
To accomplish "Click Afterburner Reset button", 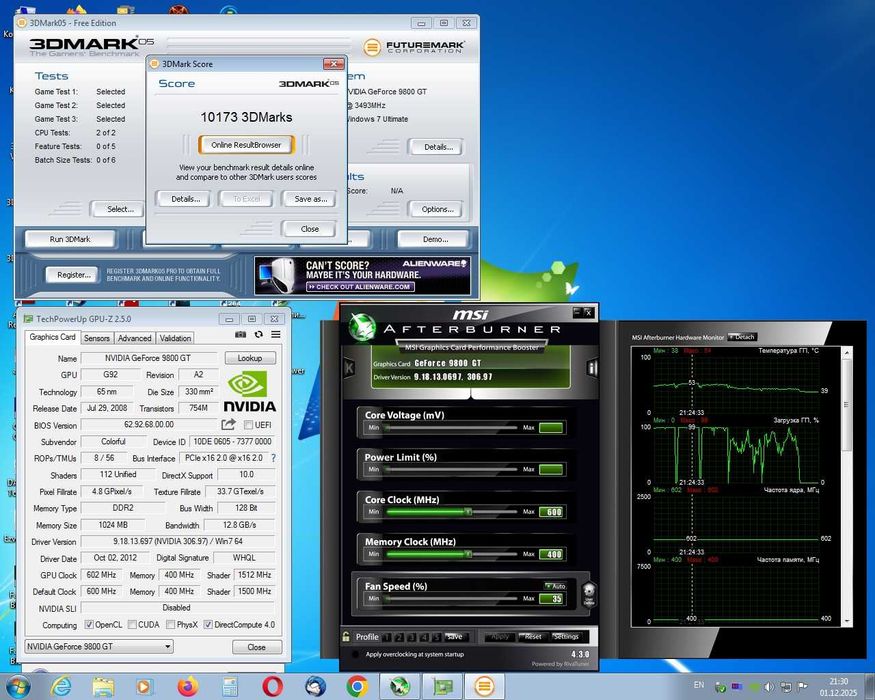I will click(x=533, y=637).
